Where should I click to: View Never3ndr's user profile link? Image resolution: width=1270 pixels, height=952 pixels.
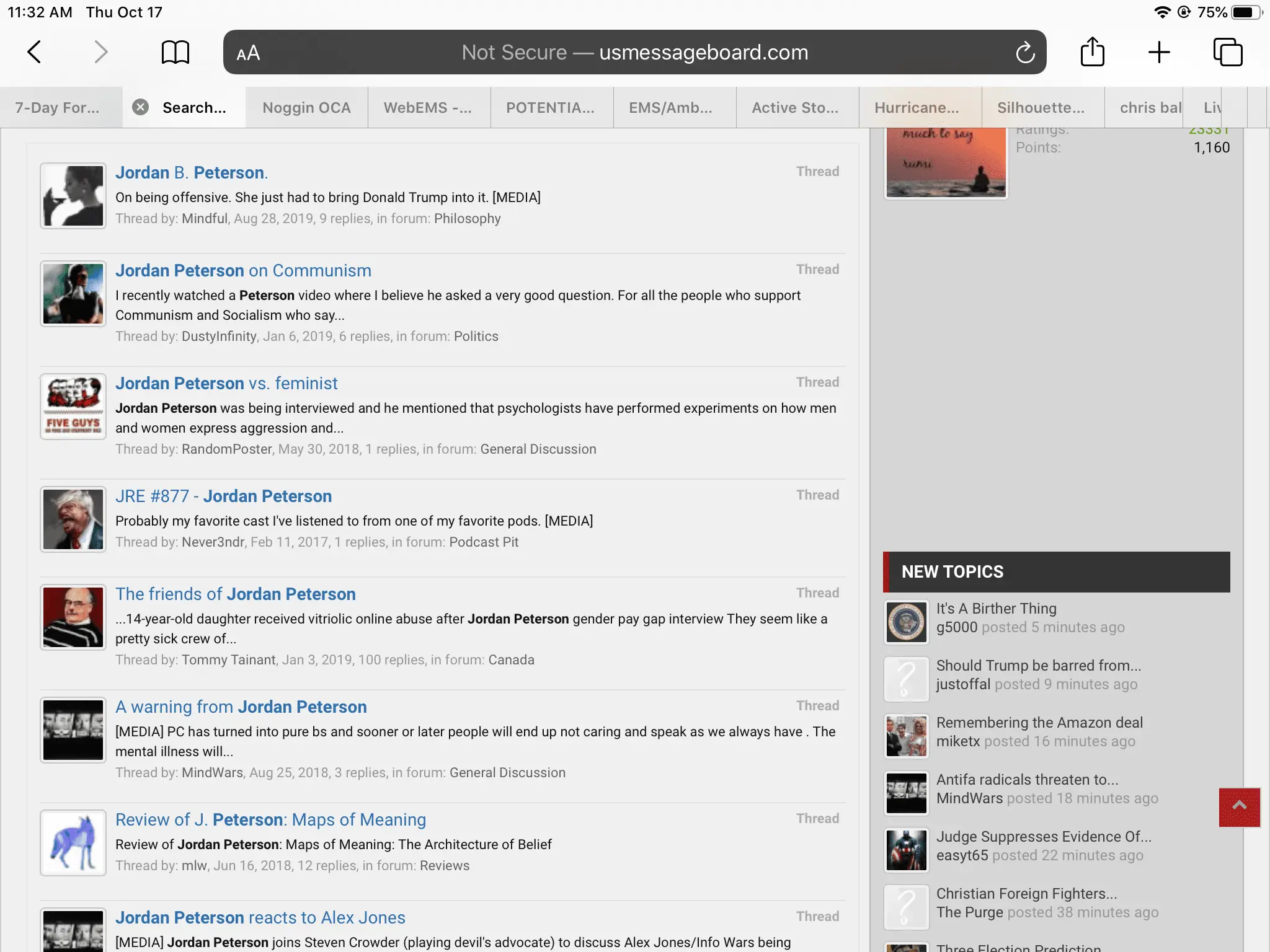tap(213, 542)
